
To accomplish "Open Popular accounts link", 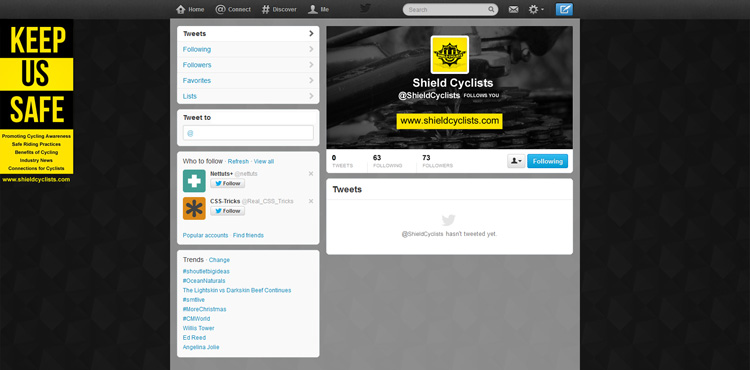I will pyautogui.click(x=205, y=235).
